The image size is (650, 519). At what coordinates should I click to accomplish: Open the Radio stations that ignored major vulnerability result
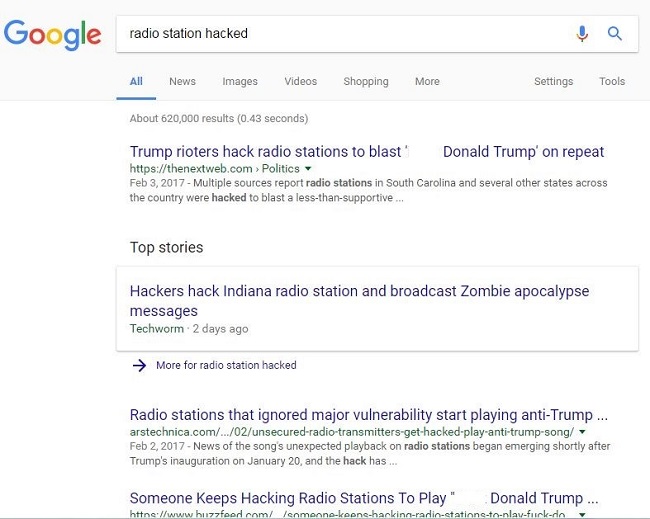pos(369,415)
